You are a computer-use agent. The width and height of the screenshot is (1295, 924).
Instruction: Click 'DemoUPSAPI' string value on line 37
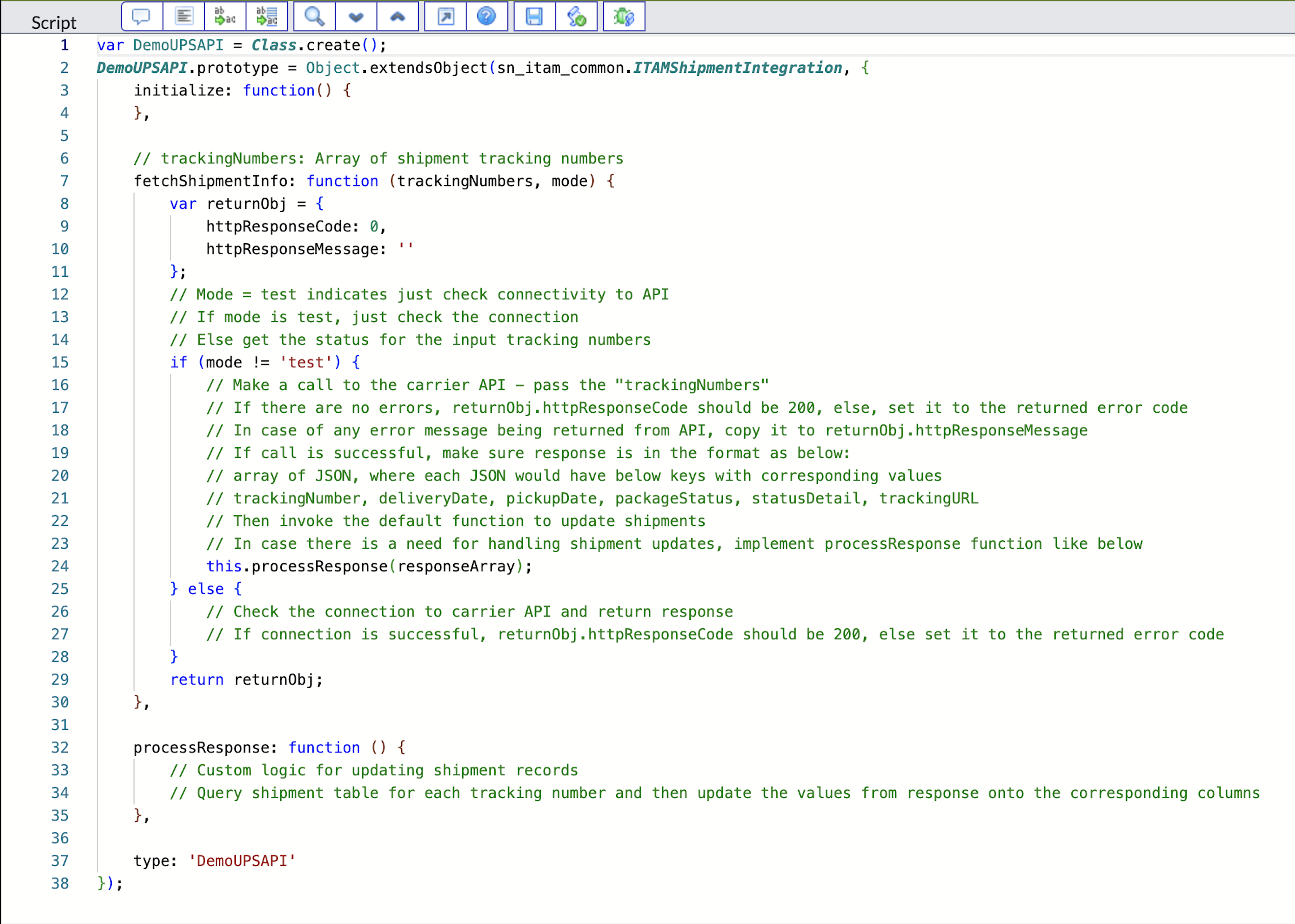pyautogui.click(x=242, y=861)
